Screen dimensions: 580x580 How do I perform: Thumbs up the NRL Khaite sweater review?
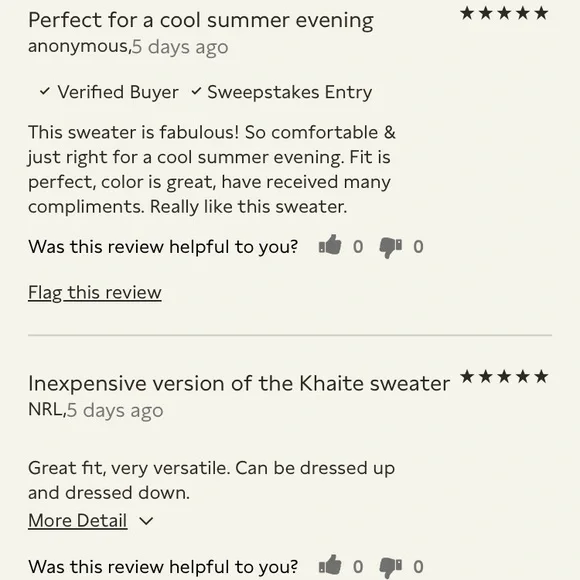click(x=330, y=565)
